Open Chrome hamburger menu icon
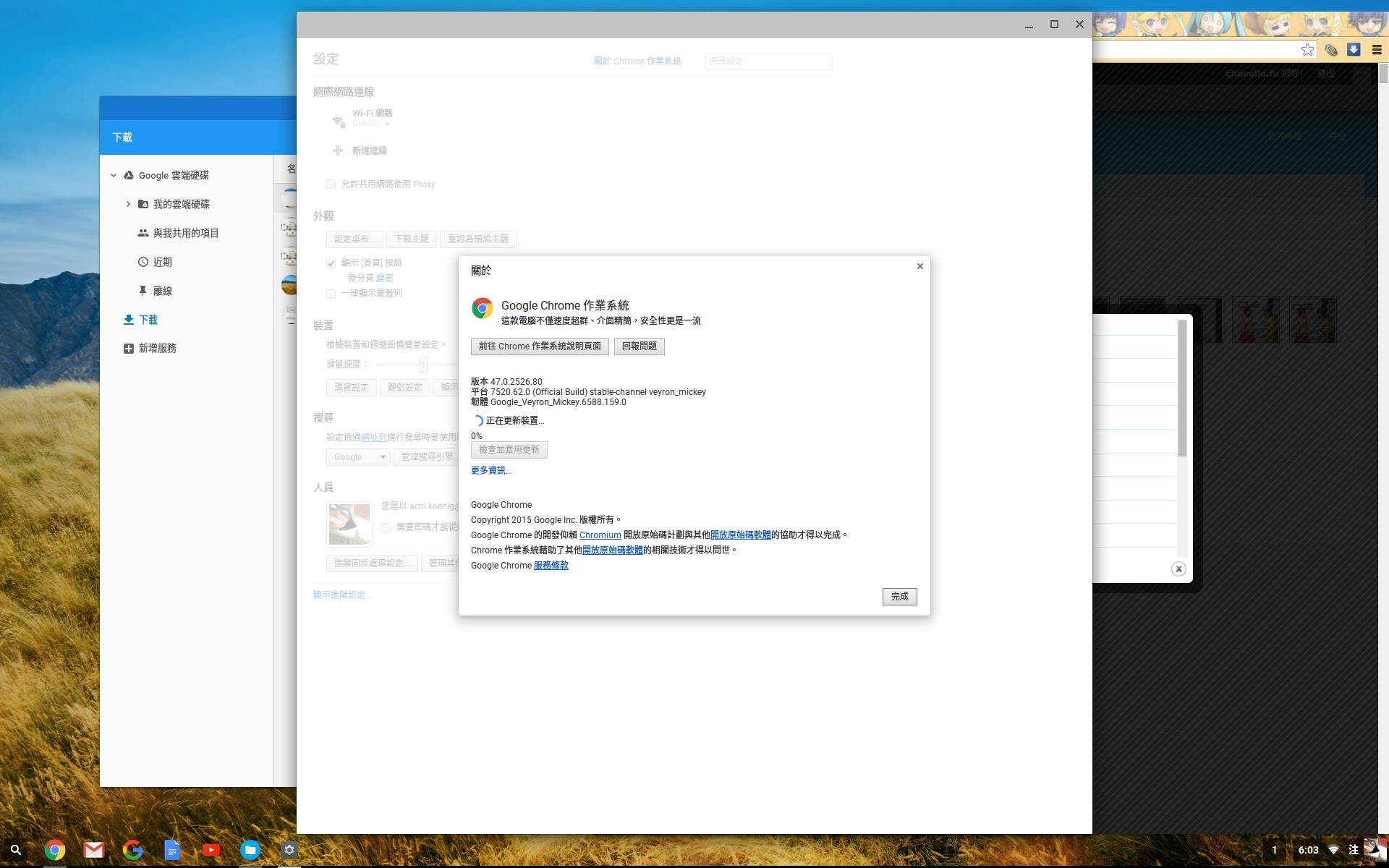This screenshot has height=868, width=1389. pos(1377,49)
